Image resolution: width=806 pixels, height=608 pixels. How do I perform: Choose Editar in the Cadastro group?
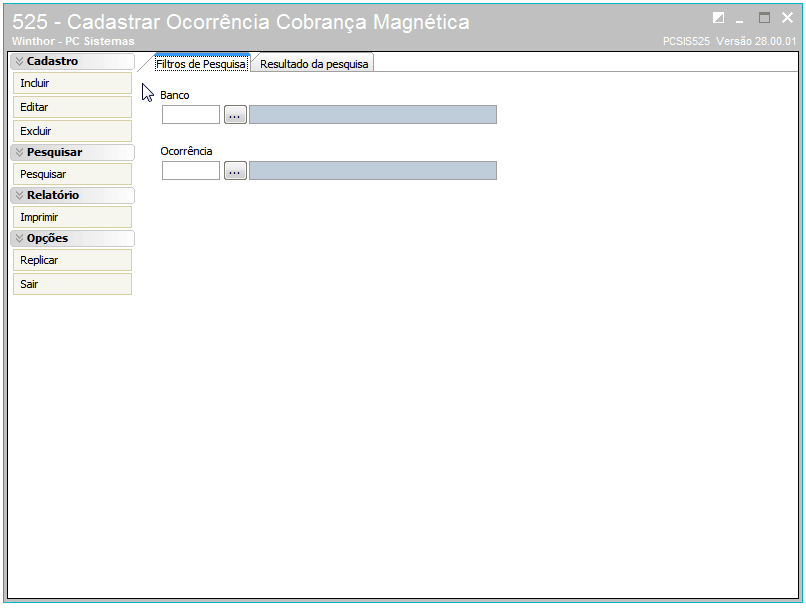pyautogui.click(x=72, y=107)
